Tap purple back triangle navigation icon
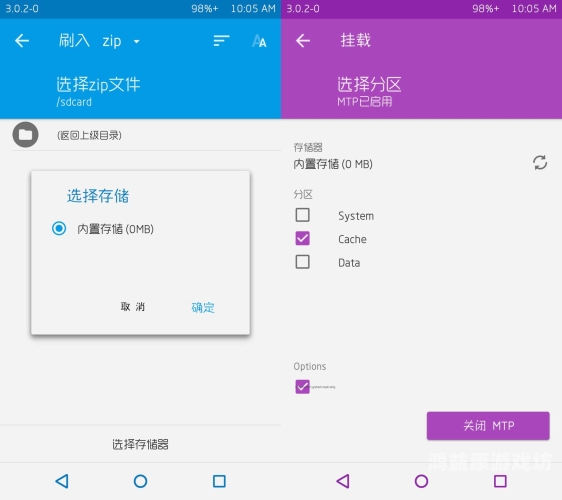The width and height of the screenshot is (562, 500). (x=343, y=481)
